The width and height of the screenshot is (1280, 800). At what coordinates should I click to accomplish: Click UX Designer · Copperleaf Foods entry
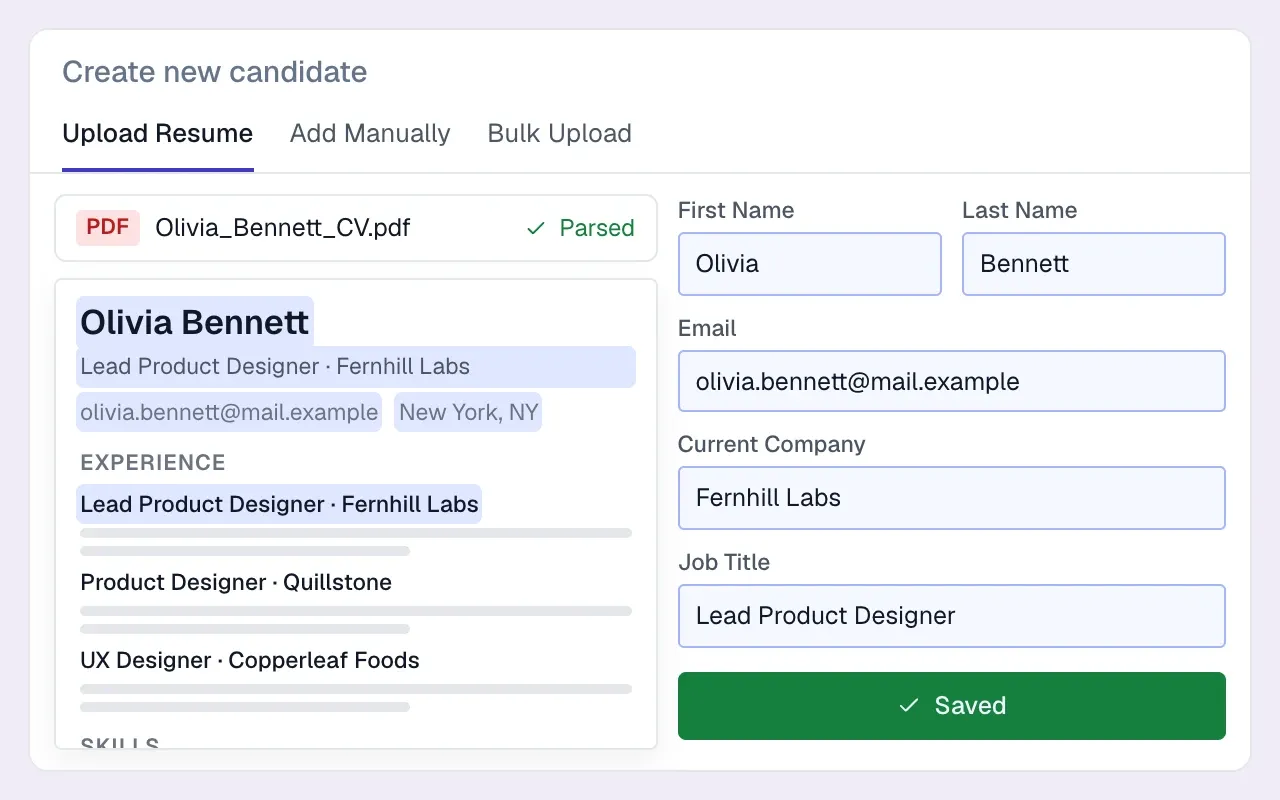click(250, 660)
